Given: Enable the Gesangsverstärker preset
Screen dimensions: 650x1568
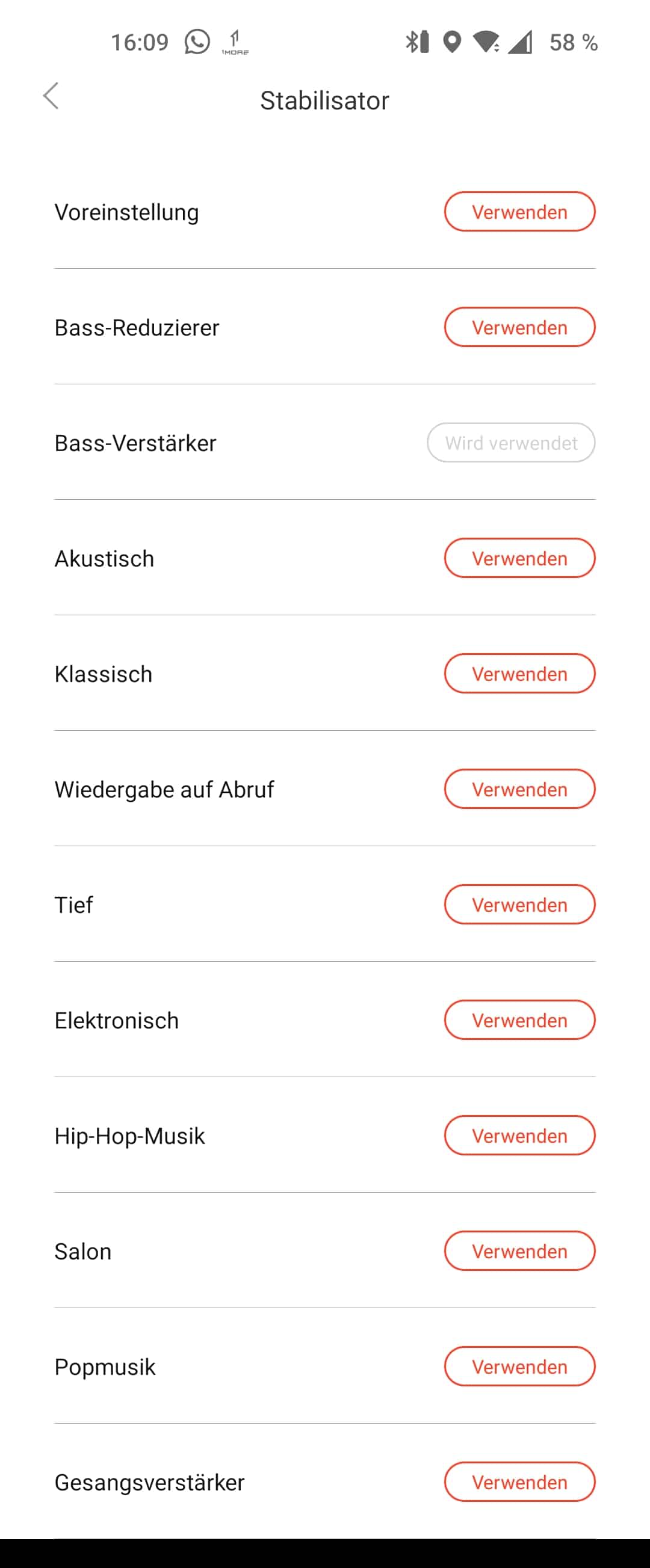Looking at the screenshot, I should [519, 1482].
